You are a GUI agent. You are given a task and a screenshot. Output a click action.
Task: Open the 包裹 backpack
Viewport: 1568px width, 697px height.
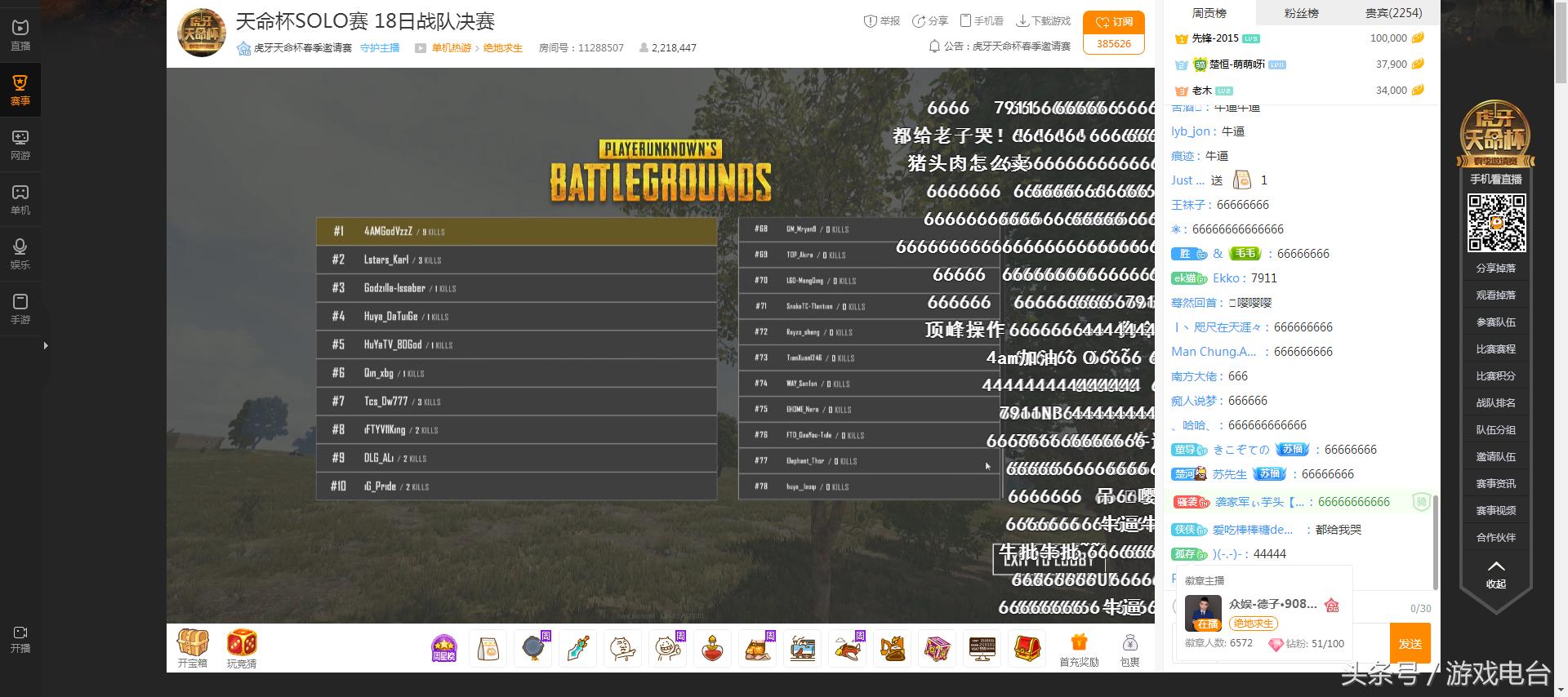pos(1130,650)
